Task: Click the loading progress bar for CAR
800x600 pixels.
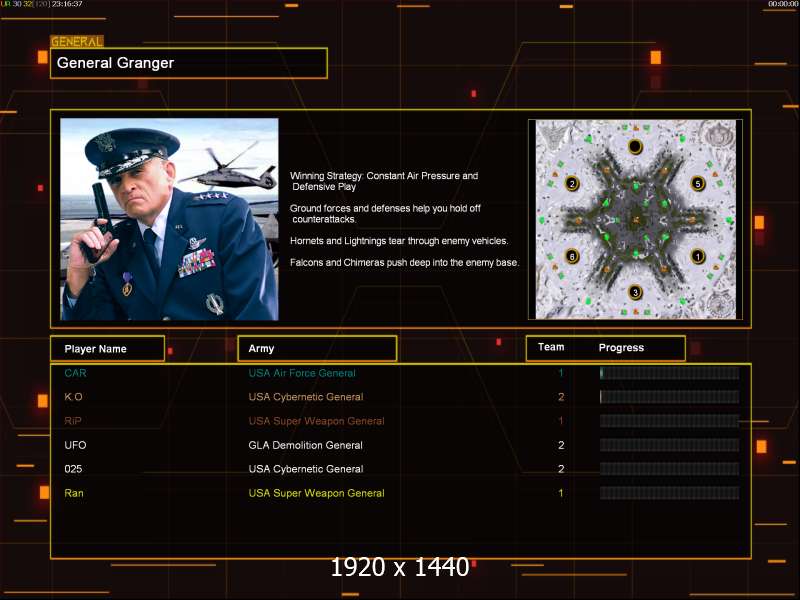Action: [669, 373]
